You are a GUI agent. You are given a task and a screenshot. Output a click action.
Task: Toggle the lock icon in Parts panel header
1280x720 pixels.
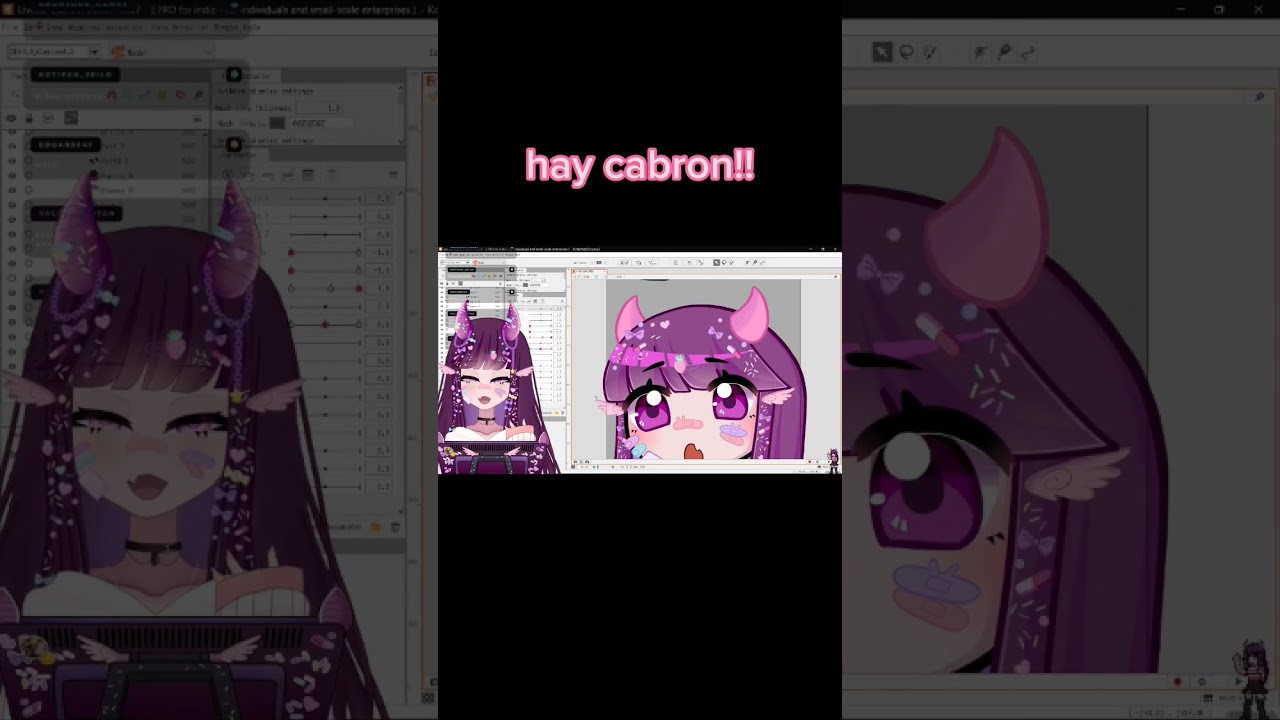click(29, 118)
